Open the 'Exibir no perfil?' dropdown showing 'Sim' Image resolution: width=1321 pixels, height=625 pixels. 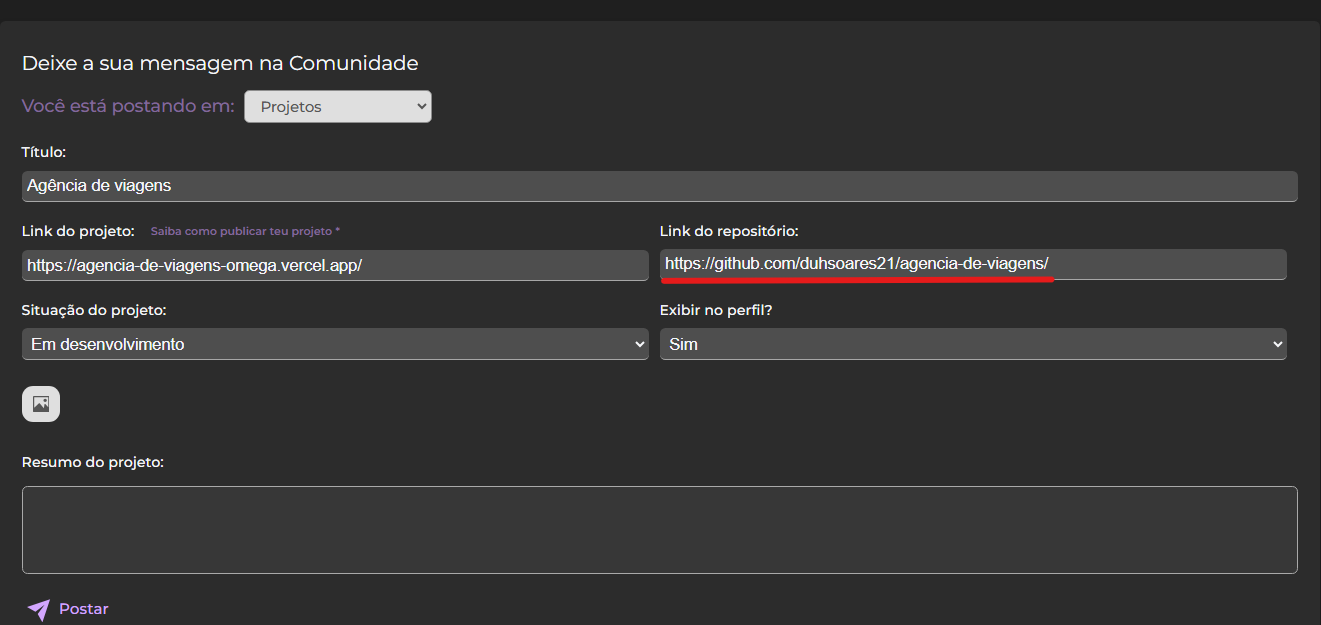coord(972,343)
